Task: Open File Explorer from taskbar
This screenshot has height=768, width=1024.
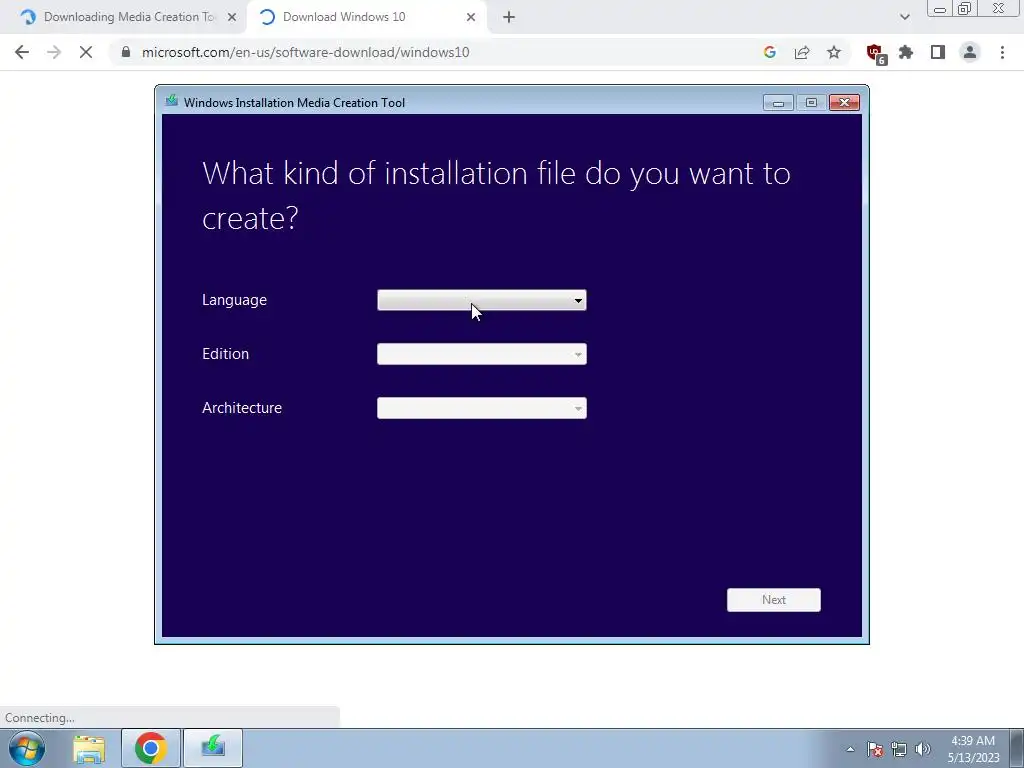Action: click(x=89, y=748)
